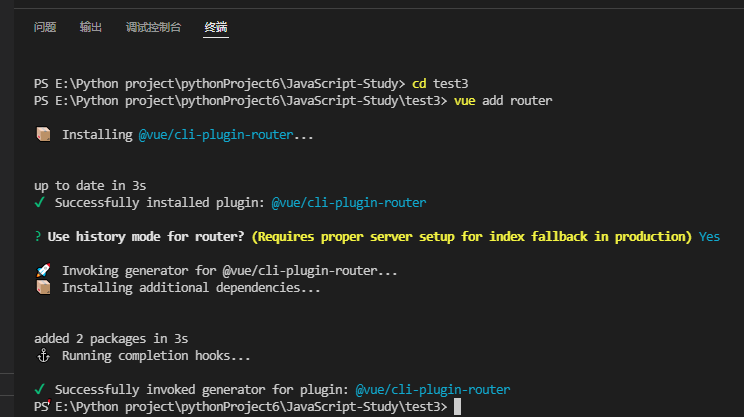Select the 调试控制台 debug console tab

[153, 27]
